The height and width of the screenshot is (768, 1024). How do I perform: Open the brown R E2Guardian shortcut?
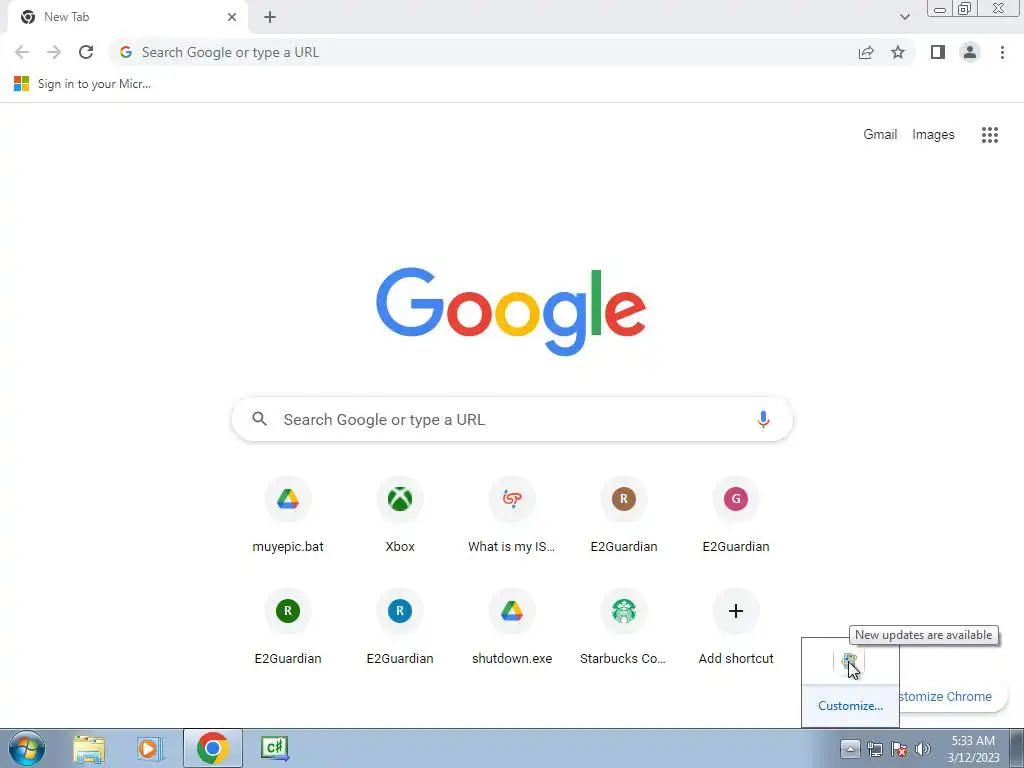pyautogui.click(x=624, y=516)
